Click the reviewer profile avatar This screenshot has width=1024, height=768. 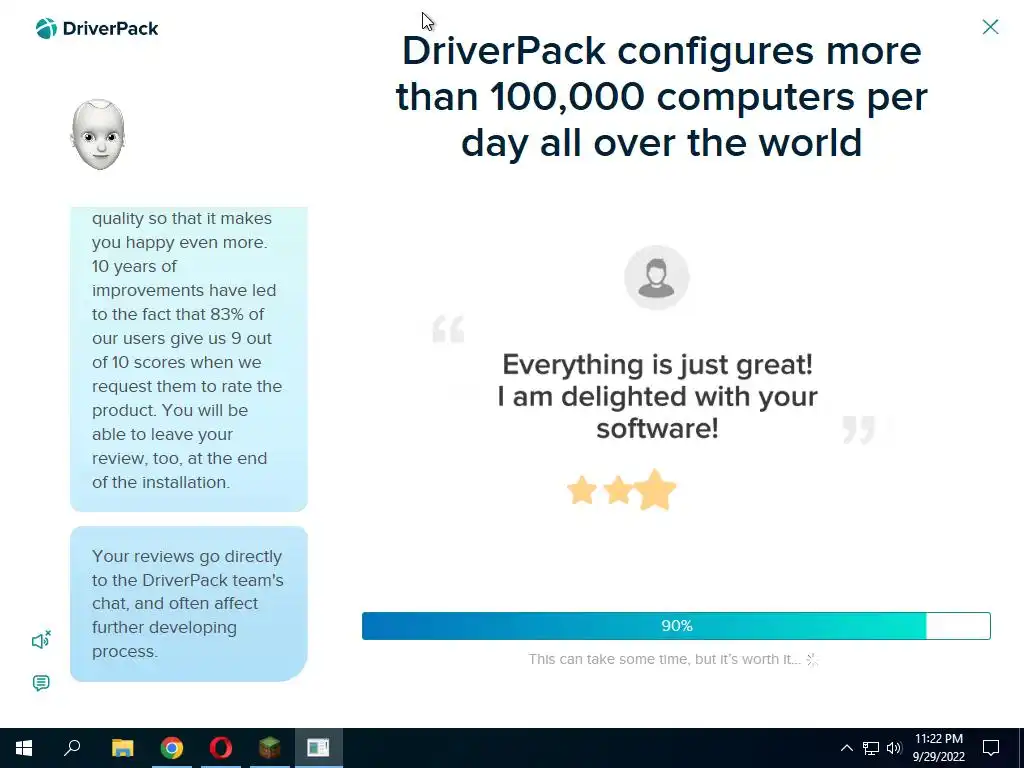[656, 278]
